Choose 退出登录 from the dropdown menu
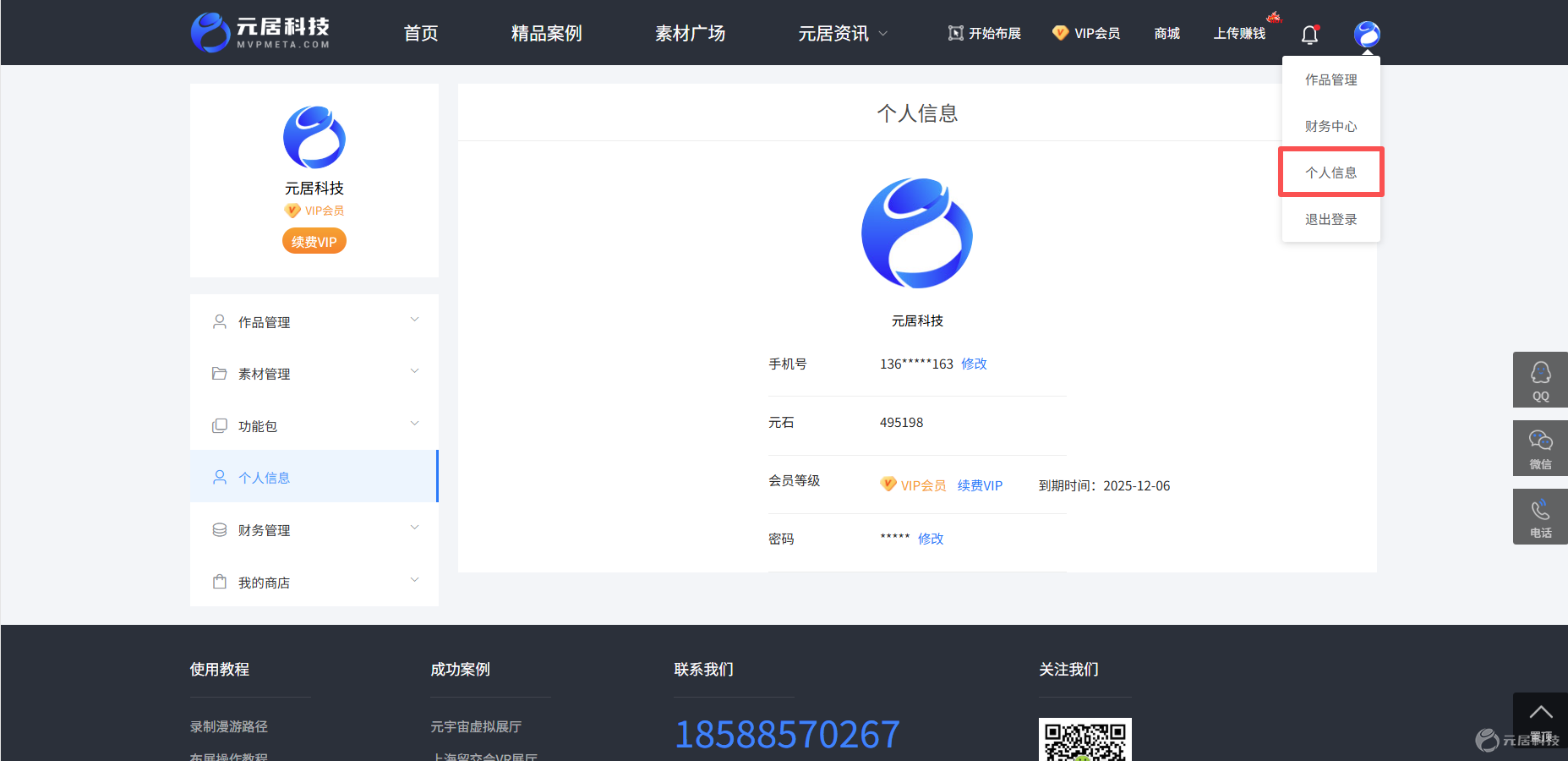This screenshot has width=1568, height=761. (1330, 219)
